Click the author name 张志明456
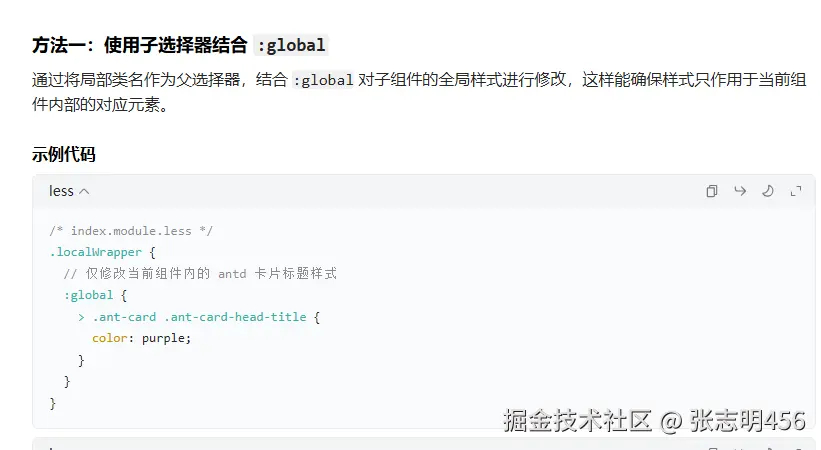This screenshot has width=821, height=450. (747, 421)
